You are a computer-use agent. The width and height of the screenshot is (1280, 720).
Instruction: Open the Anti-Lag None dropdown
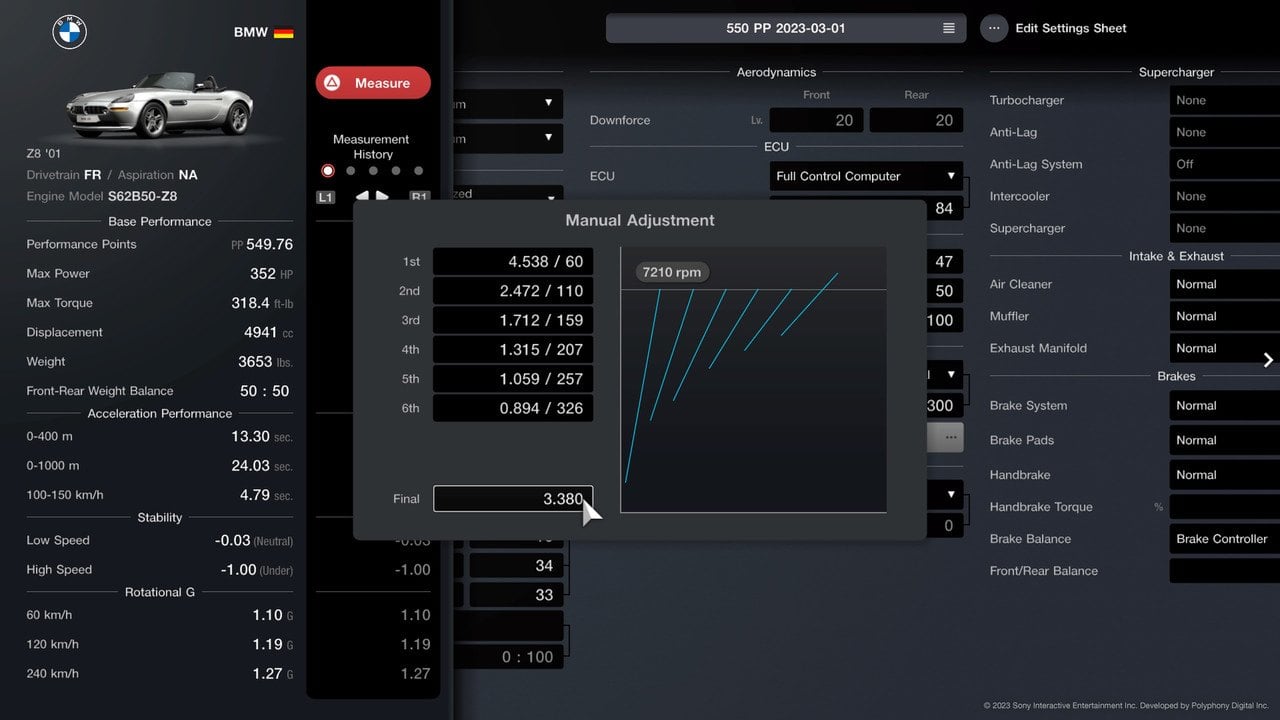tap(1224, 132)
